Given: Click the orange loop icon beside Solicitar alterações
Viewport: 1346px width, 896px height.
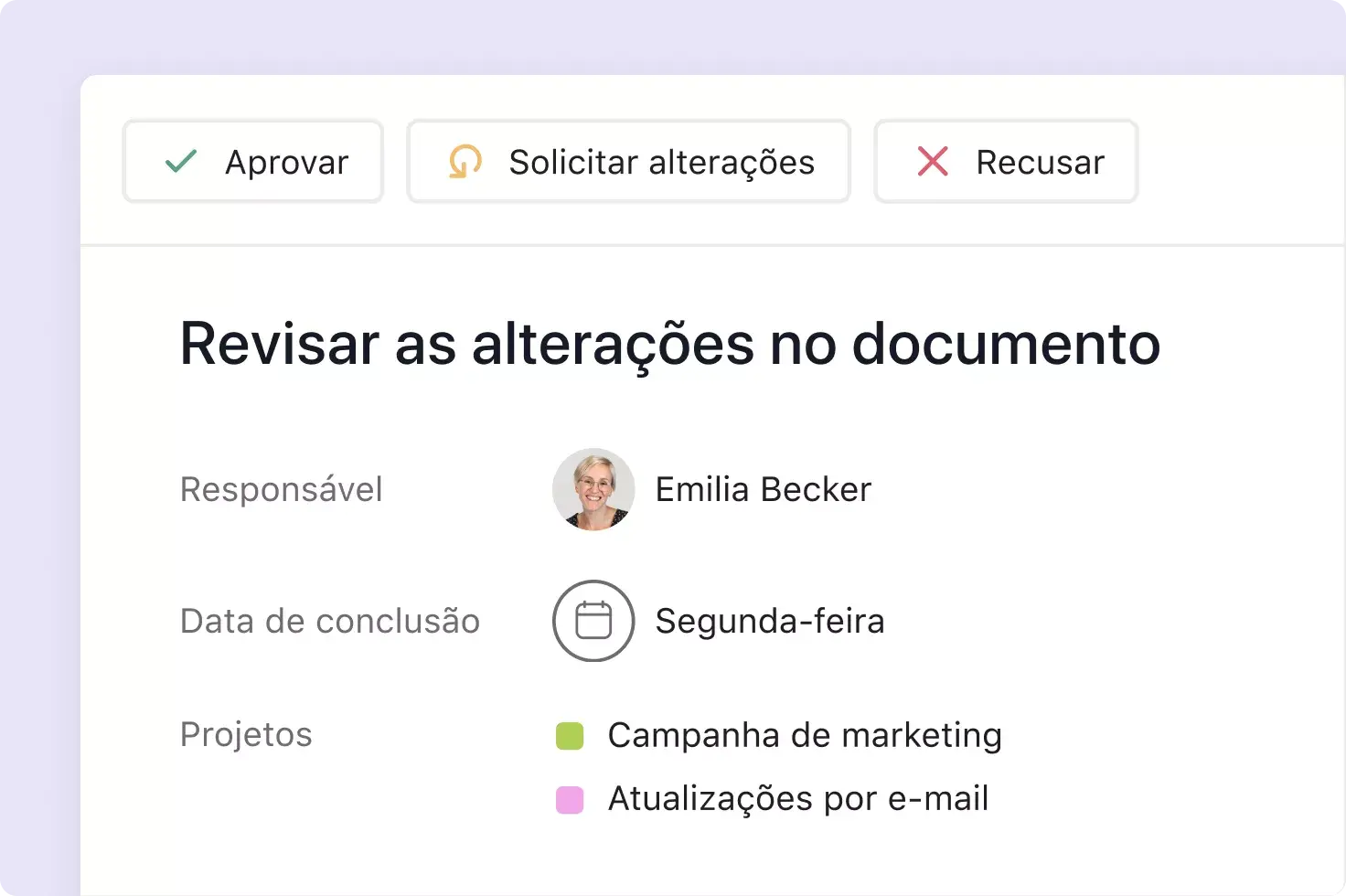Looking at the screenshot, I should click(x=465, y=161).
